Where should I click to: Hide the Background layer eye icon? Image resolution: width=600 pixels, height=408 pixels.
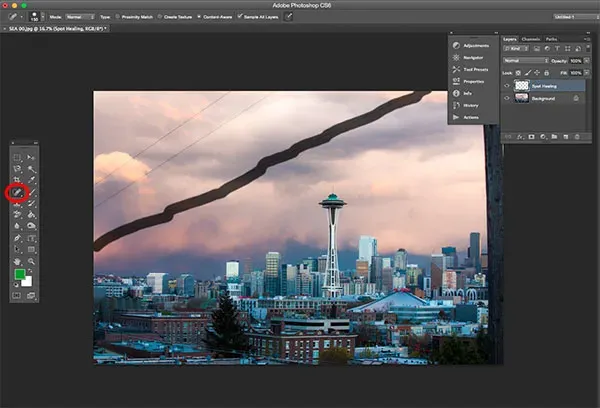507,98
